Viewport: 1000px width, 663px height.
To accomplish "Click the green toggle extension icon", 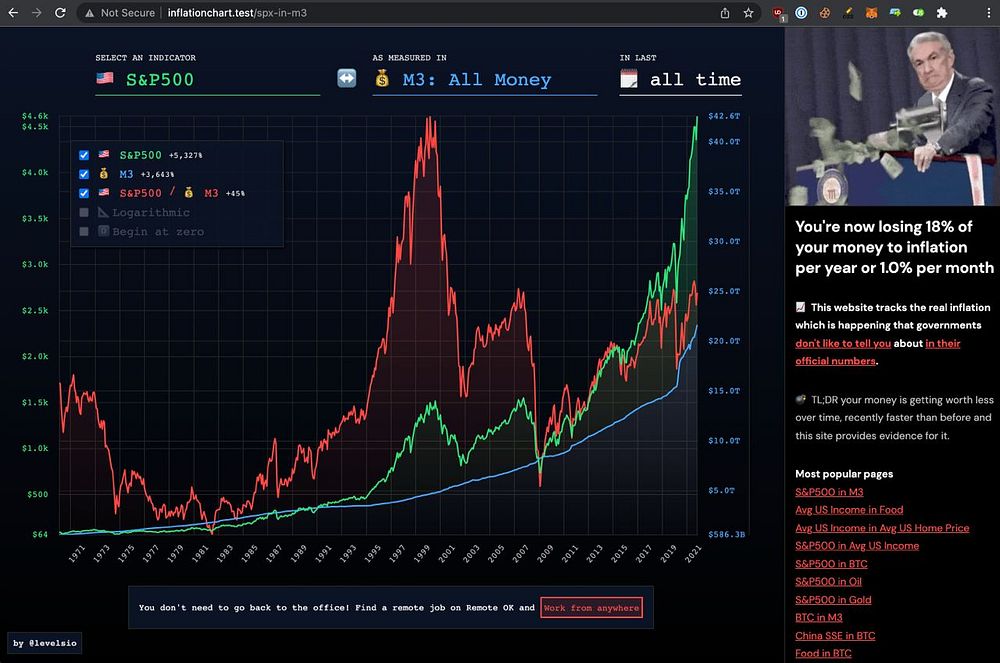I will [918, 13].
